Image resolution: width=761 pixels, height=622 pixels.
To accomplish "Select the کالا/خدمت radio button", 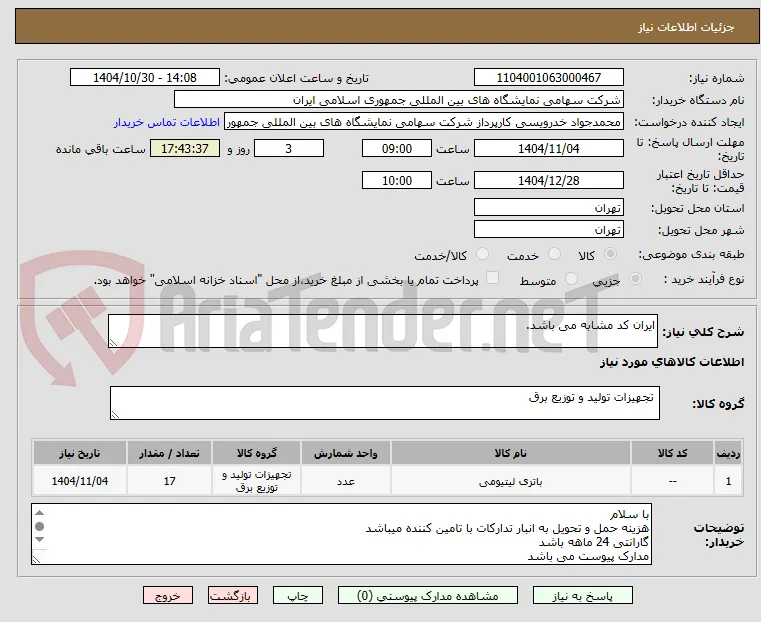I will coord(482,254).
